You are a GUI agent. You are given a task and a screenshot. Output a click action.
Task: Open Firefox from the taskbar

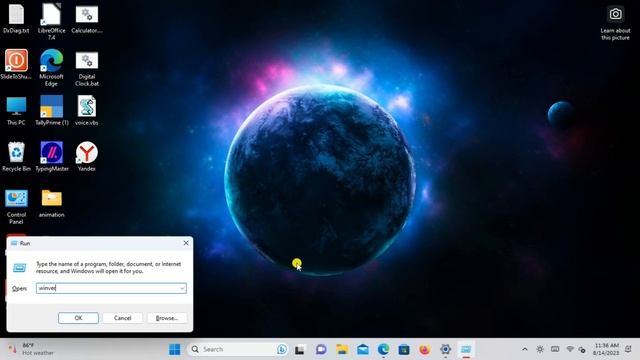[424, 349]
